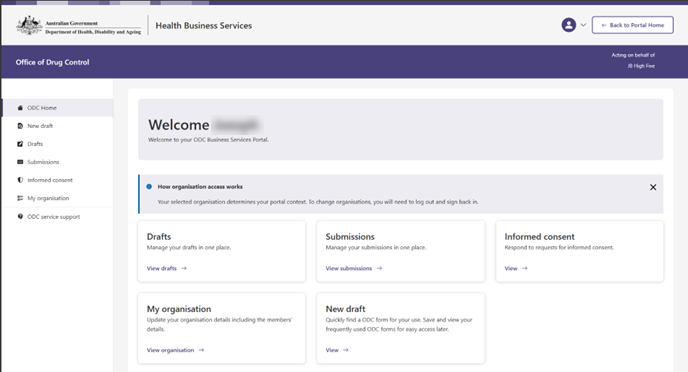Viewport: 688px width, 372px height.
Task: Open Informed consent from sidebar menu
Action: coord(58,180)
